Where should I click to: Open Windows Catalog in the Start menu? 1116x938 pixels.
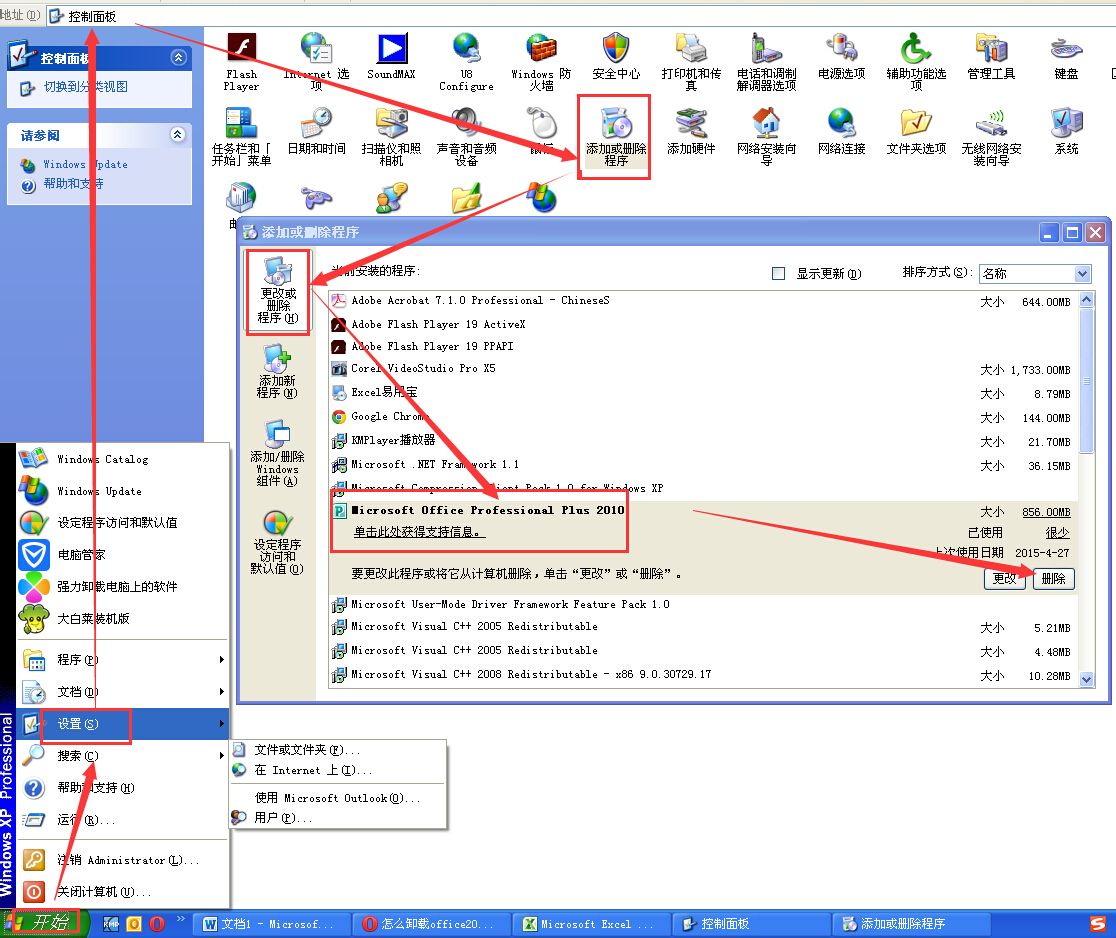122,459
